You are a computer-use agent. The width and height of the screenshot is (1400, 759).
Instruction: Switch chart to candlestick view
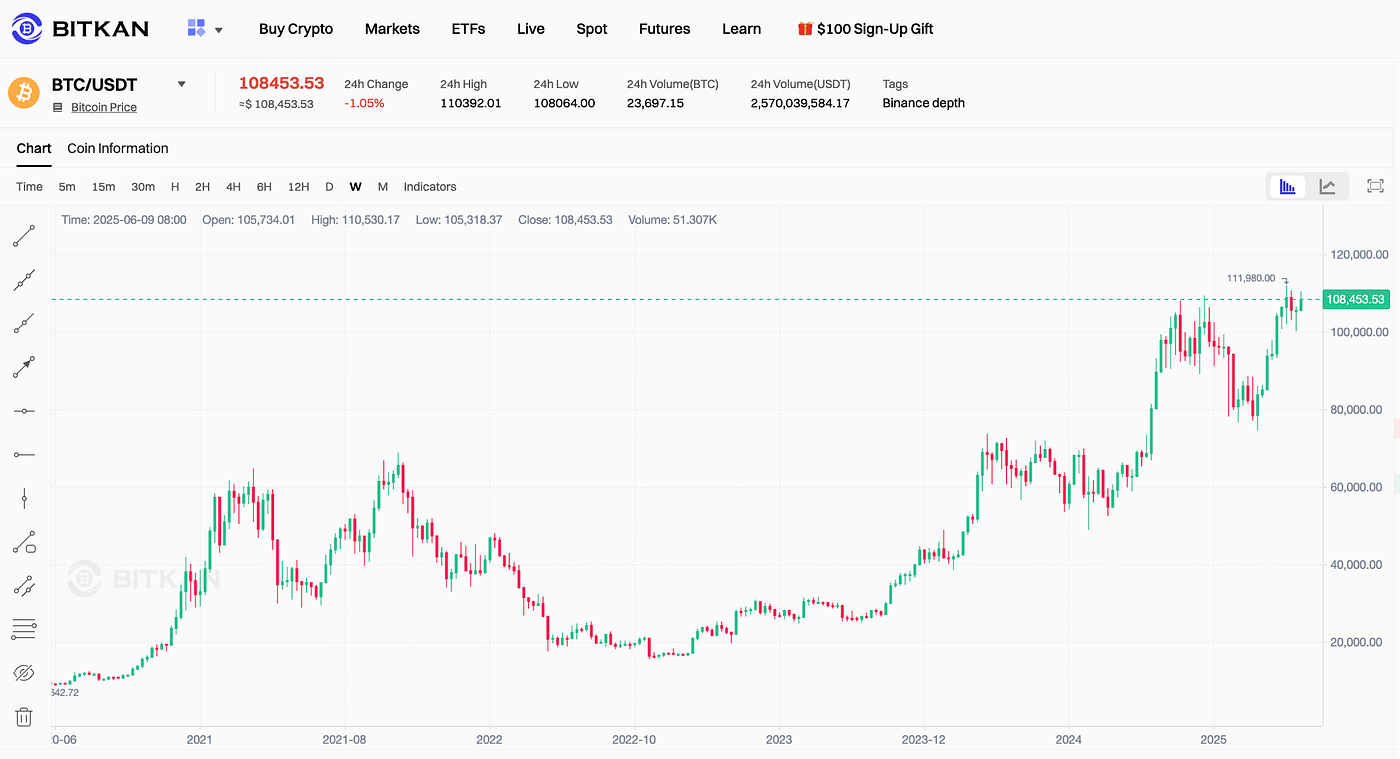point(1288,186)
